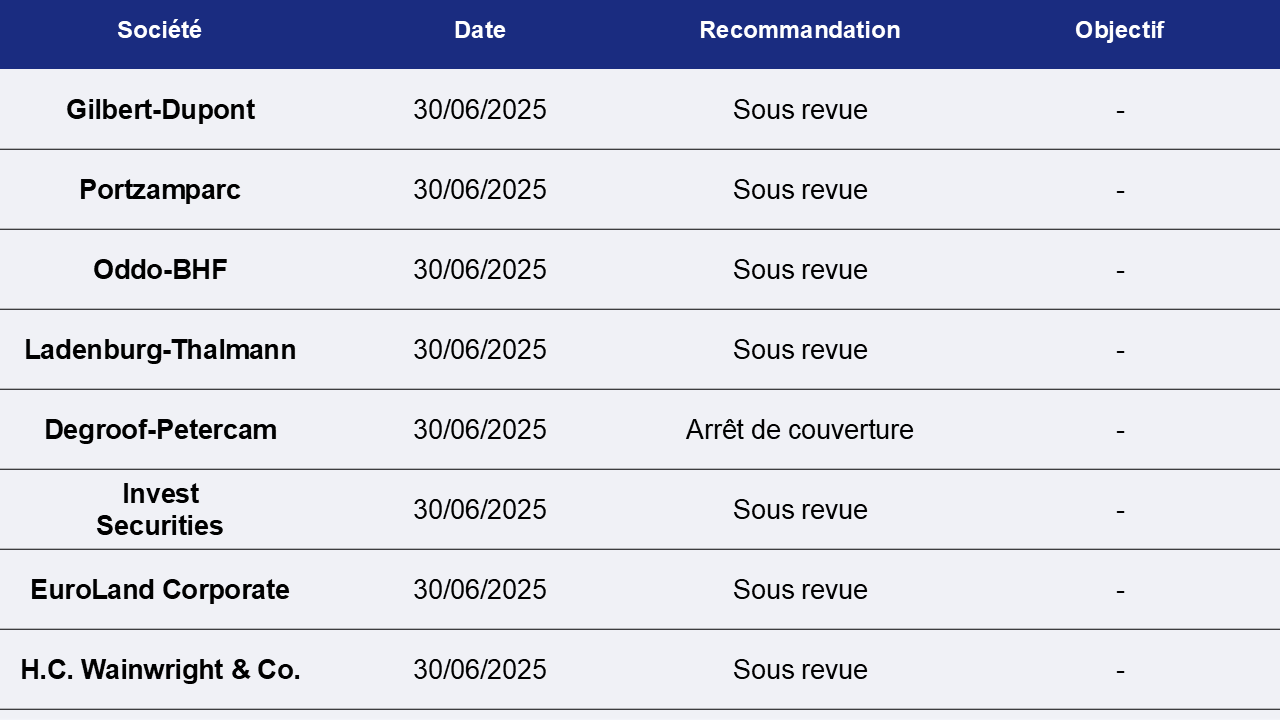Select the Degroof-Petercam company name

point(160,430)
